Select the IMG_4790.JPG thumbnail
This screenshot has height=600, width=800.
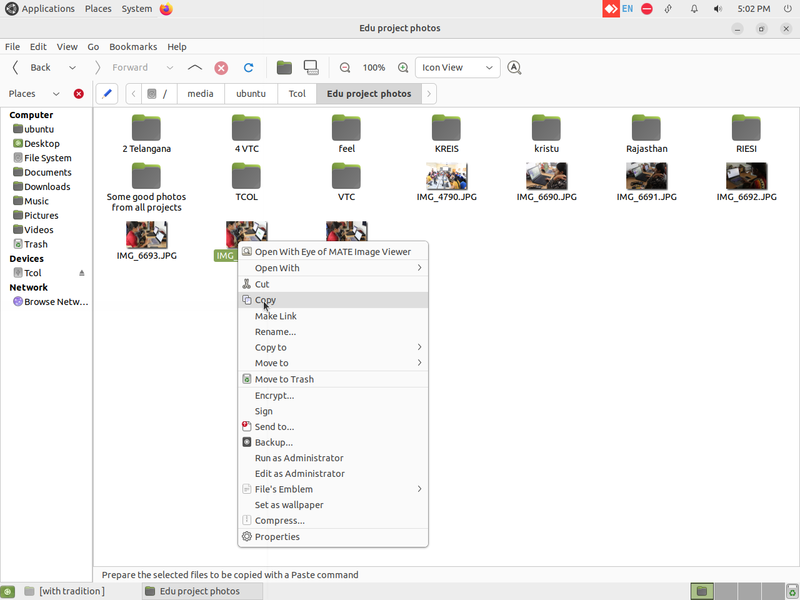[446, 176]
